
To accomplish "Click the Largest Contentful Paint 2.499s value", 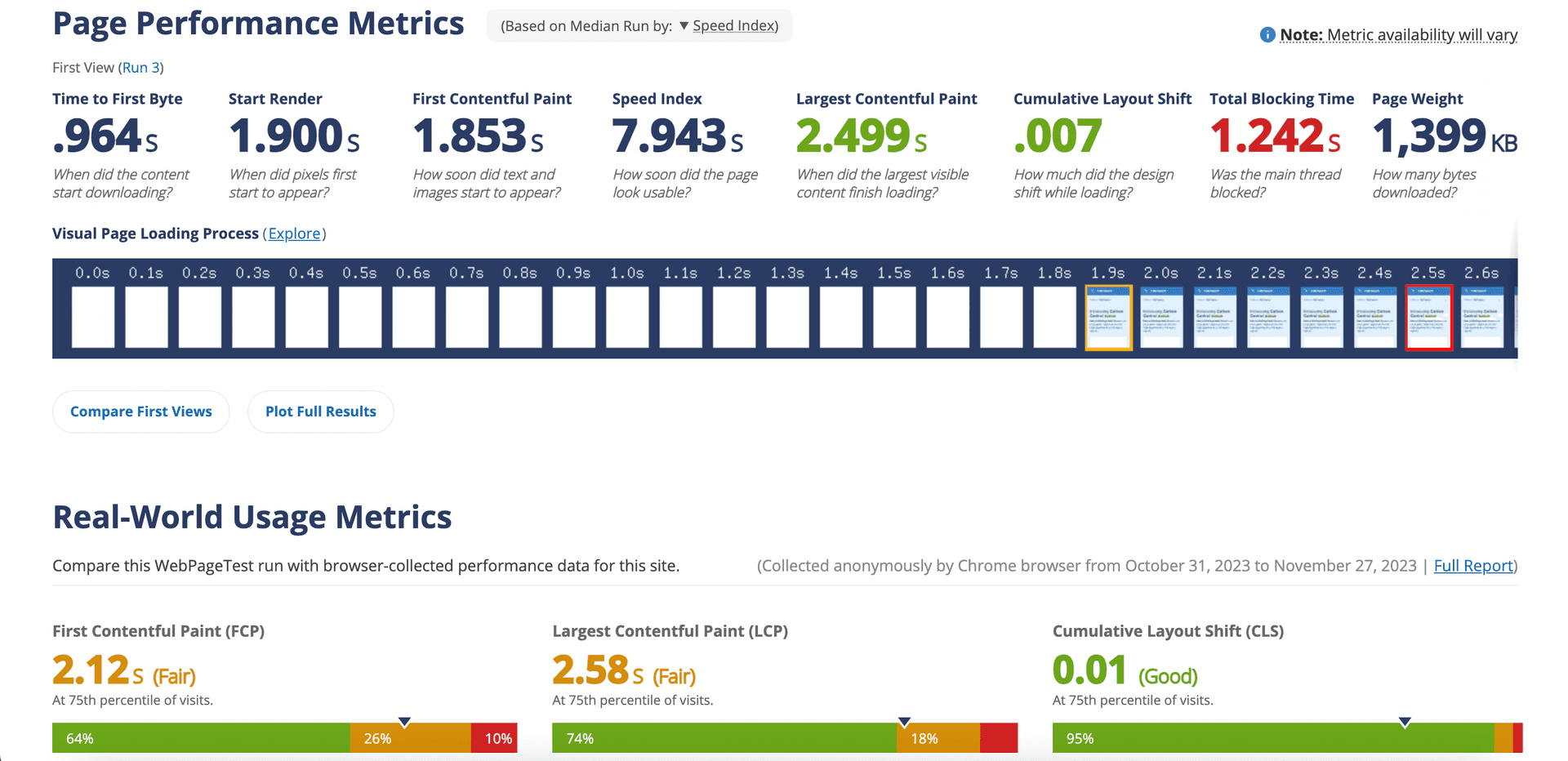I will [862, 136].
